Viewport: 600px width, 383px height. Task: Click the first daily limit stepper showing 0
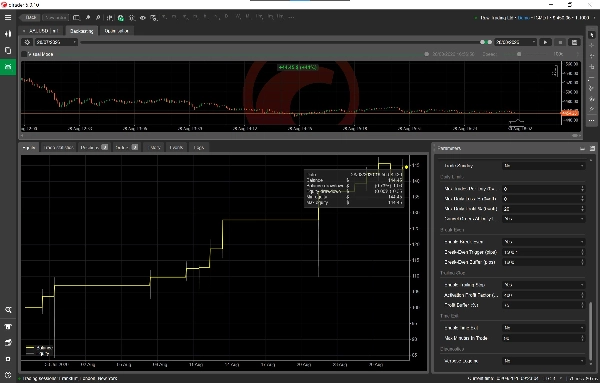click(582, 189)
